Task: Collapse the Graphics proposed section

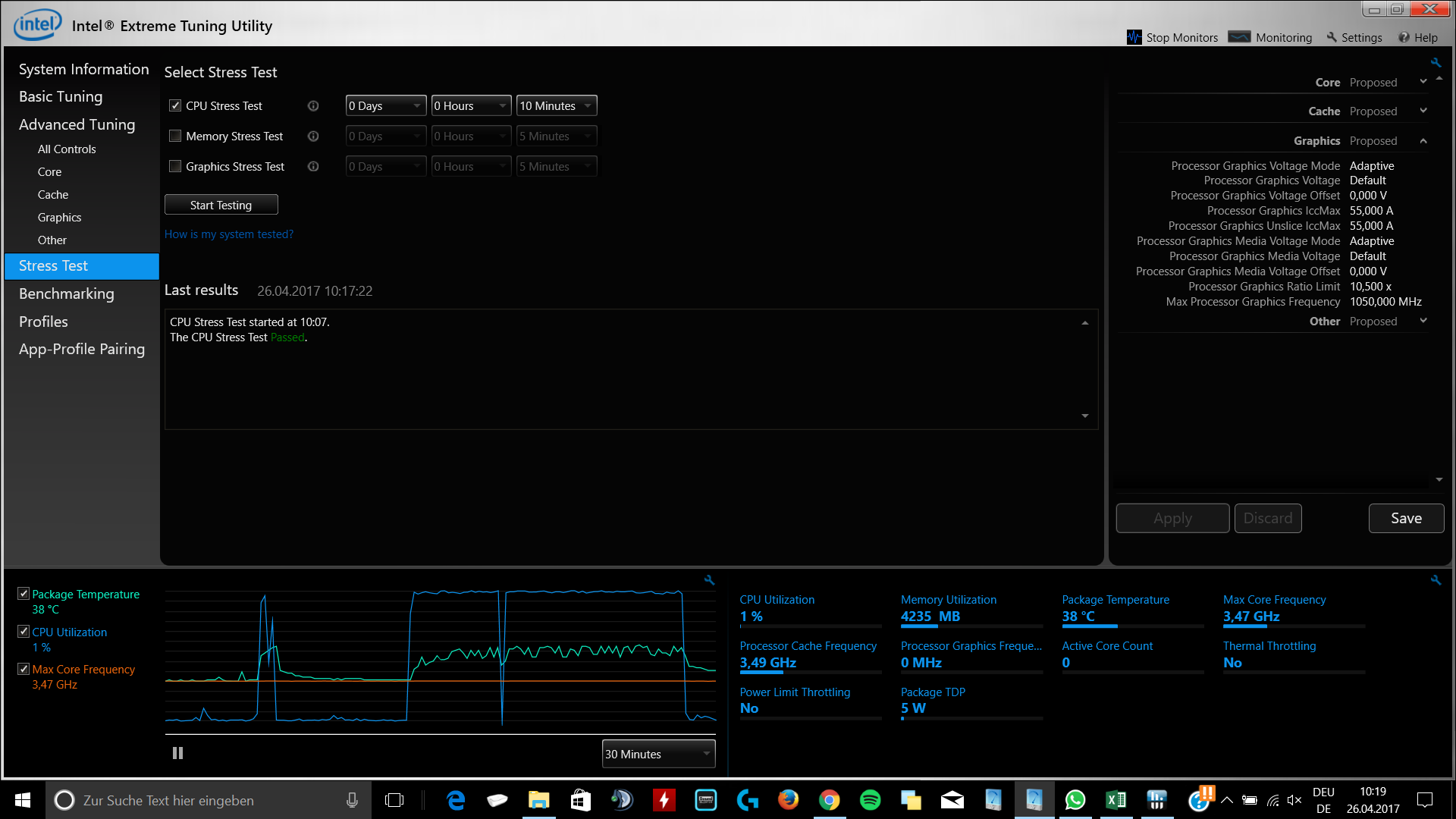Action: (x=1423, y=141)
